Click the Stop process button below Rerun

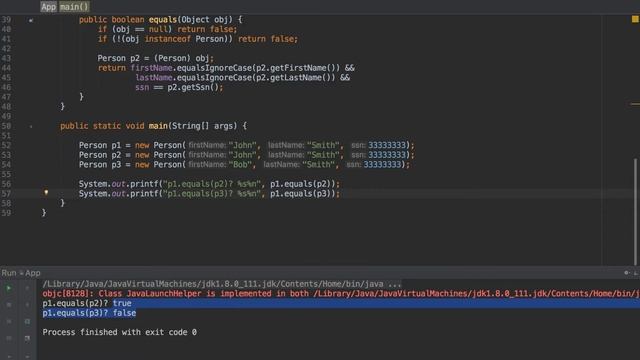tap(9, 304)
